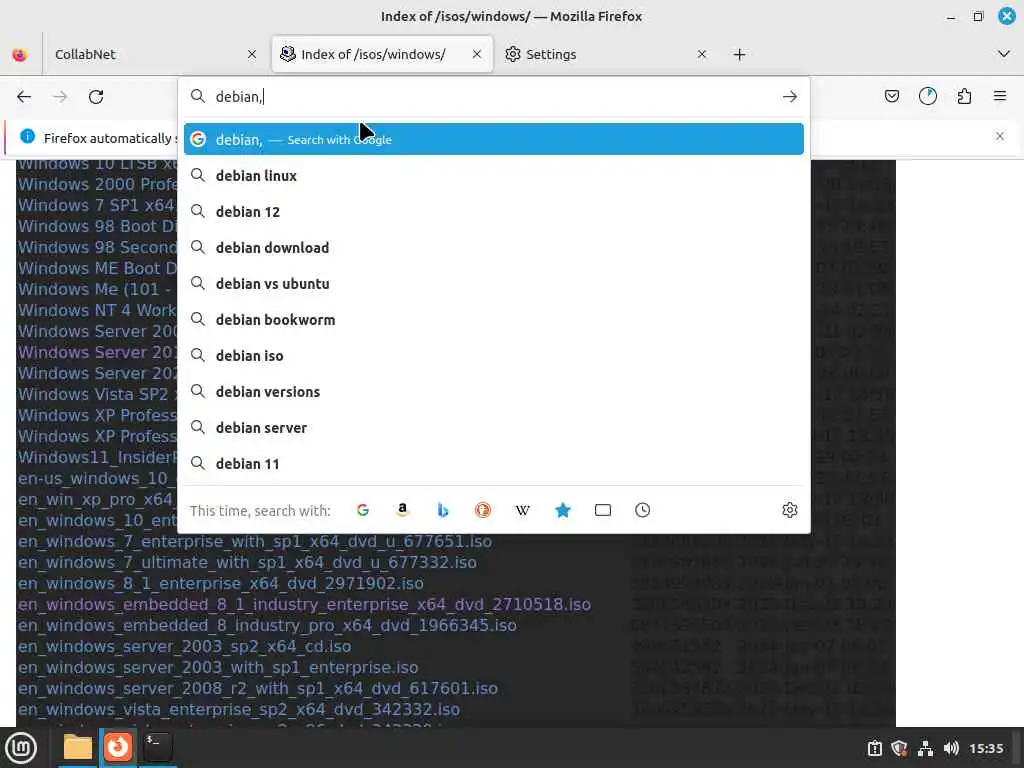
Task: Download en_windows_server_2003_sp2_x64_cd.iso
Action: (x=185, y=646)
